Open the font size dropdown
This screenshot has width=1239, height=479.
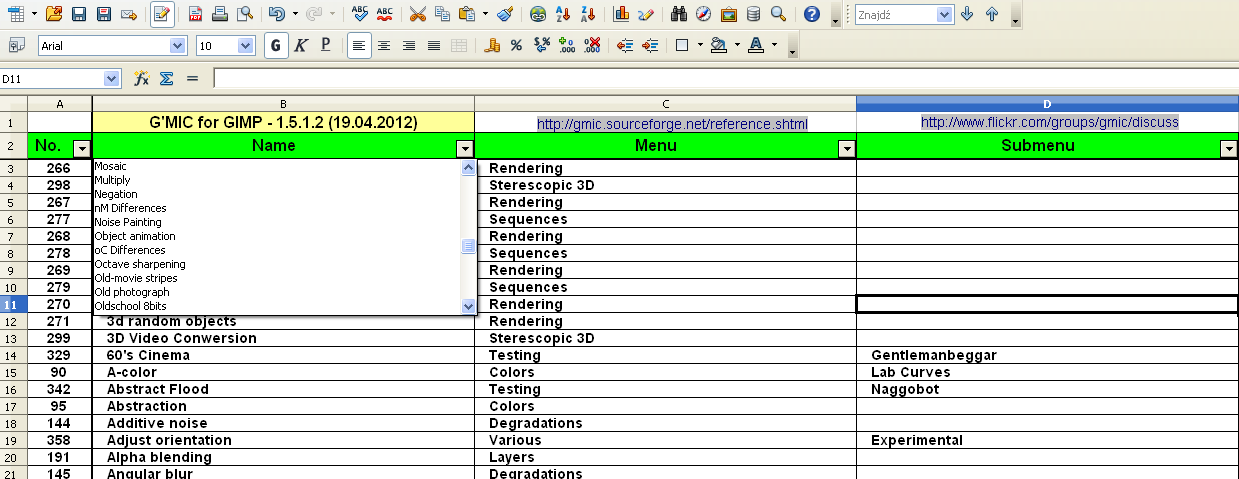246,45
